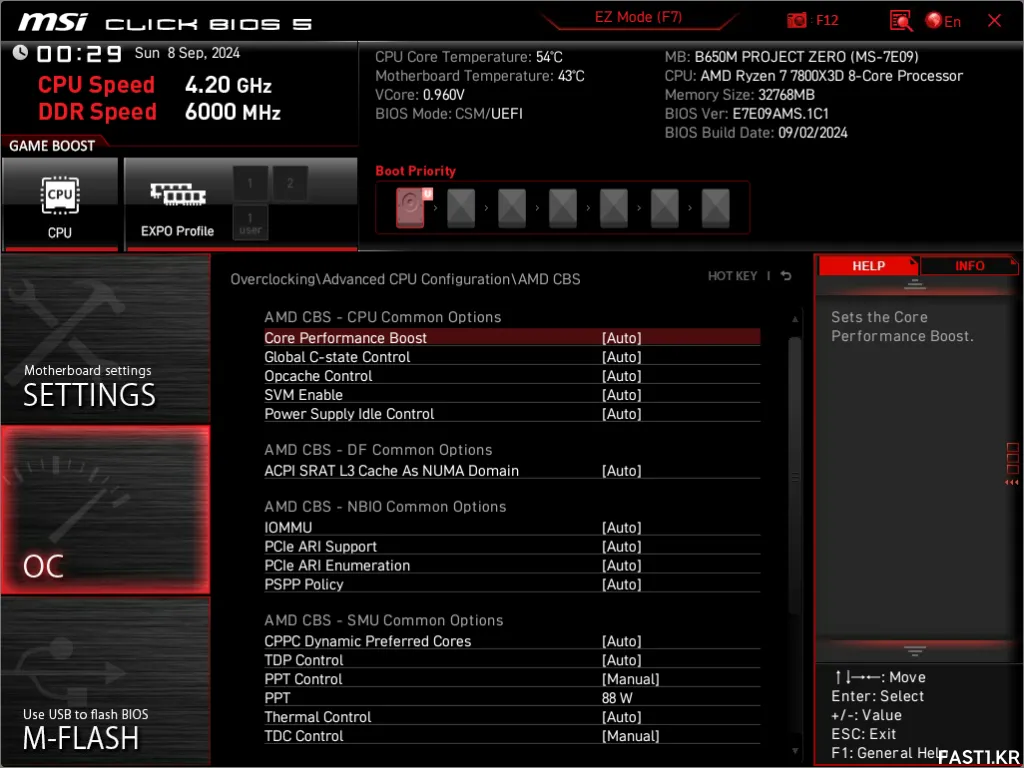Open the SETTINGS motherboard section
This screenshot has height=768, width=1024.
[105, 339]
